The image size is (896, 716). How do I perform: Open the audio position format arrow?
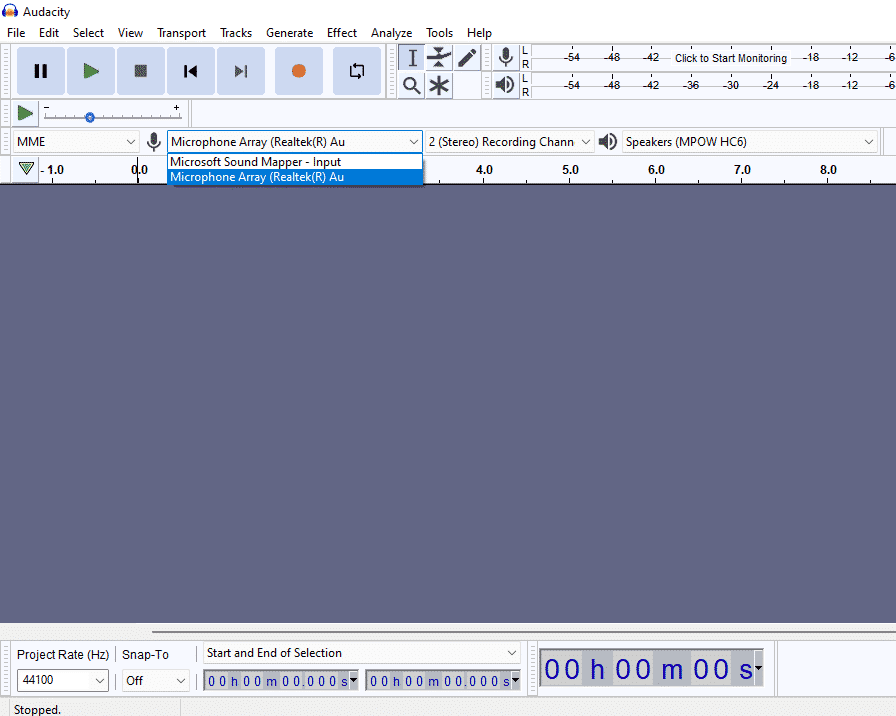click(759, 667)
